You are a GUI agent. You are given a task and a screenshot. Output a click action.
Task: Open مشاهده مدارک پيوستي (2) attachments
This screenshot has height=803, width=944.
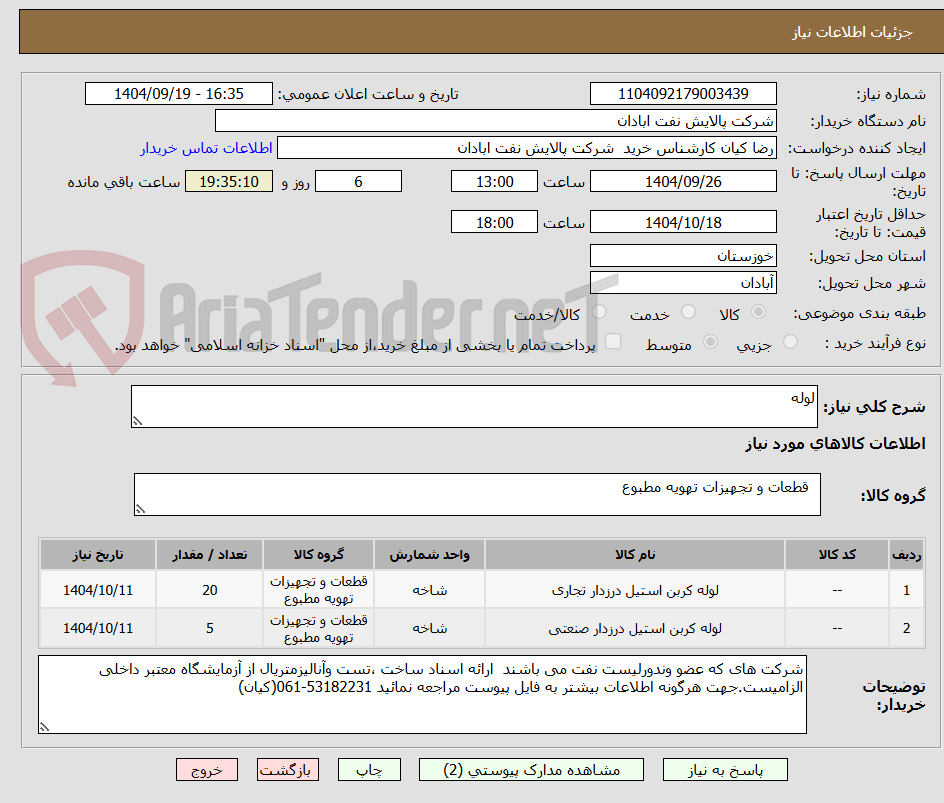pos(531,770)
